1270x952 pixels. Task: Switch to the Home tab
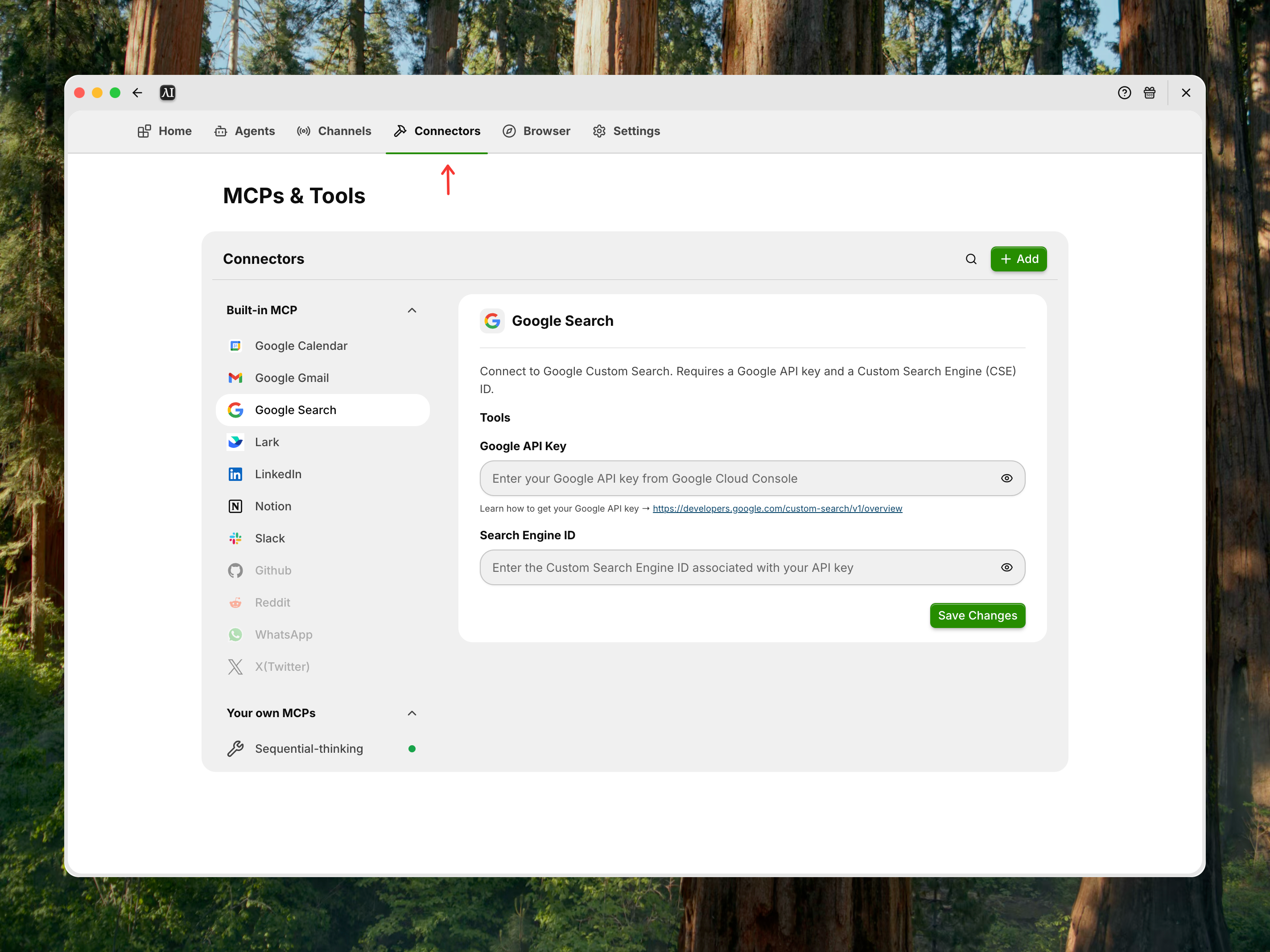point(165,131)
